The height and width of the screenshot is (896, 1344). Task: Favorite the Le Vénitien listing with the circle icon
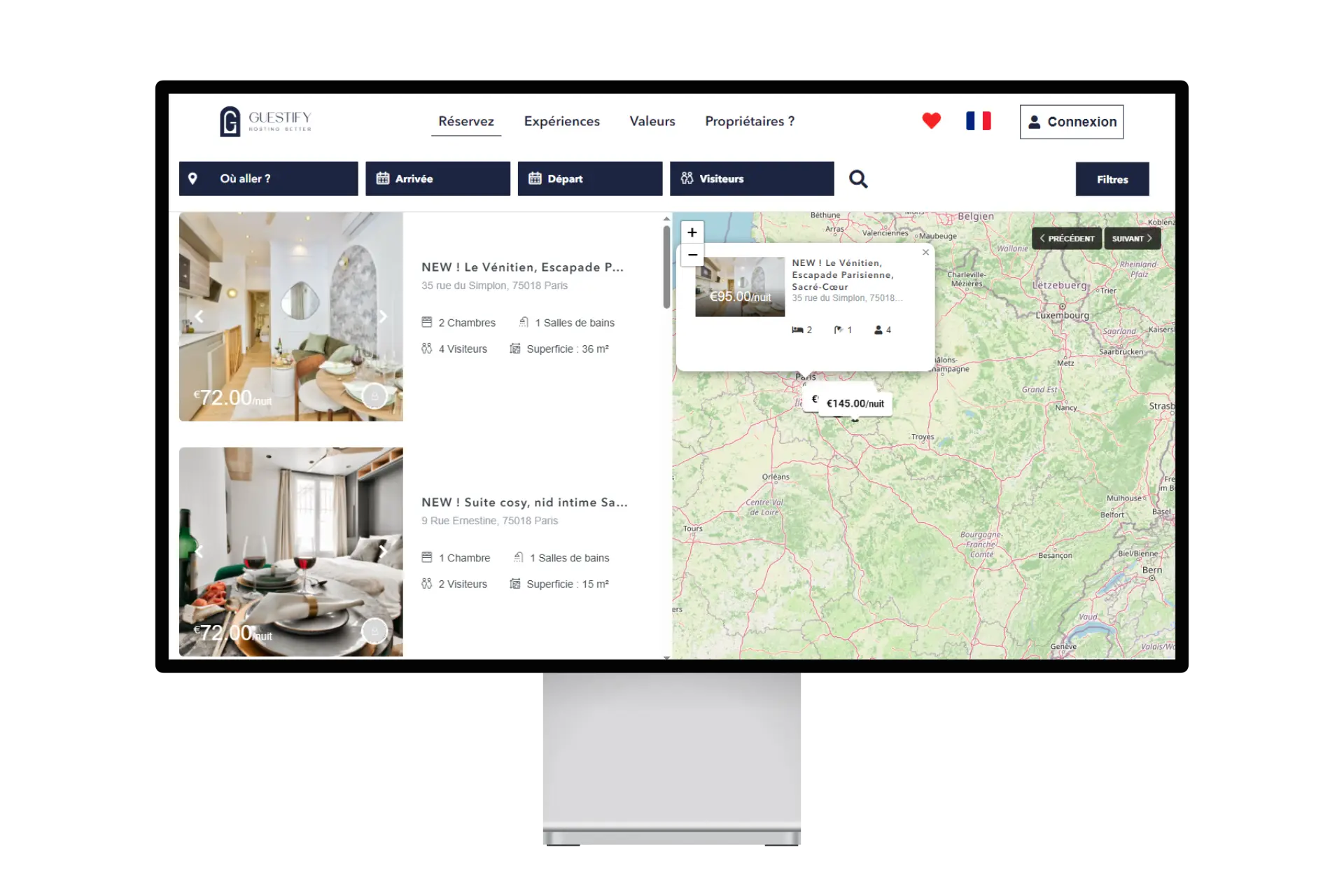(374, 396)
